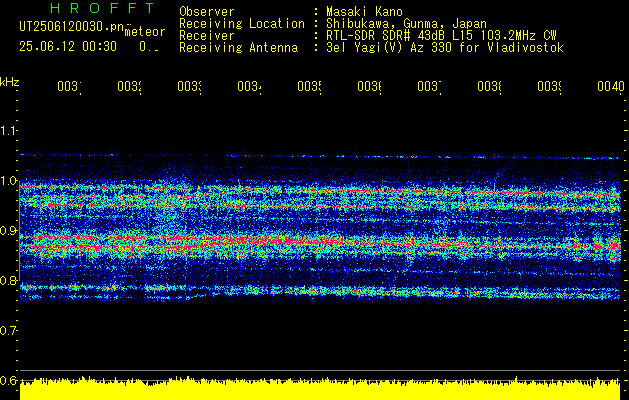Click the 0.6 kHz axis label
Screen dimensions: 629x400
[x=8, y=380]
